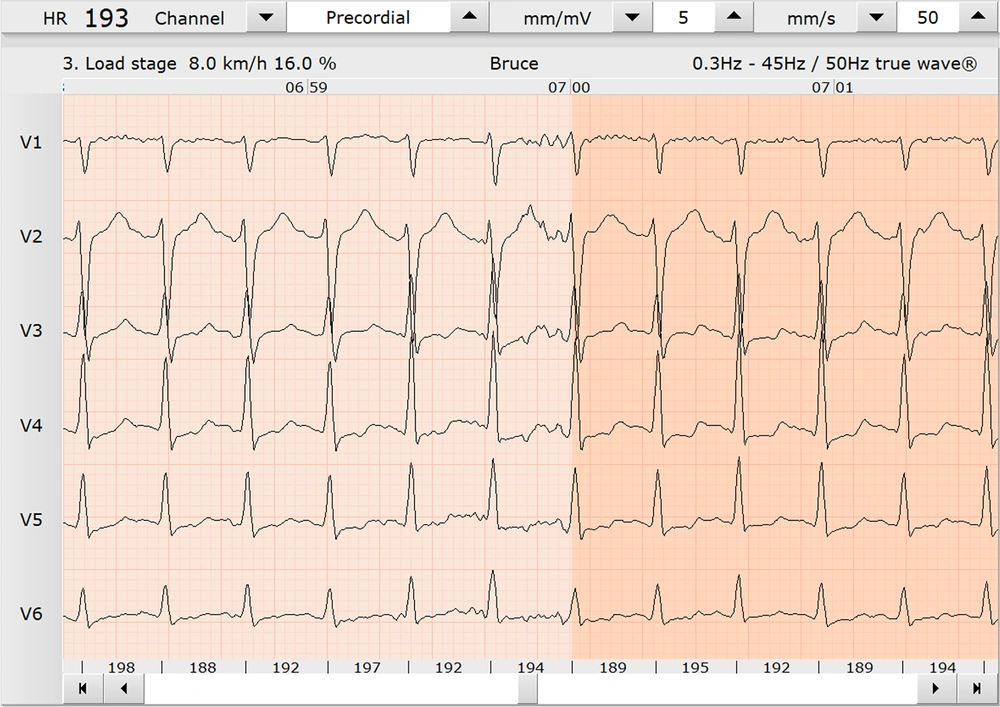This screenshot has height=707, width=1000.
Task: Click the amplitude value field showing 5
Action: 682,19
